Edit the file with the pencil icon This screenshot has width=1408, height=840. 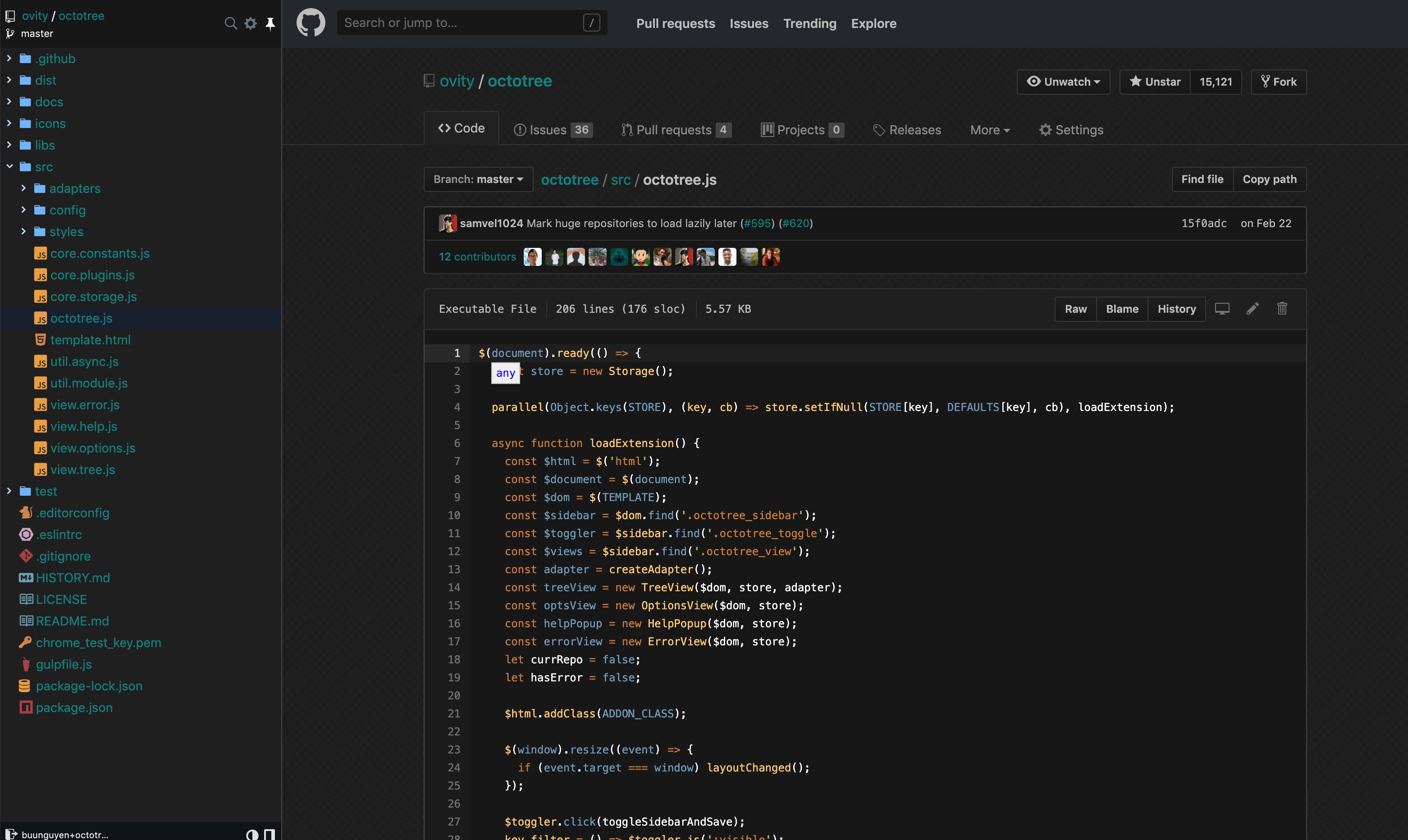1253,309
